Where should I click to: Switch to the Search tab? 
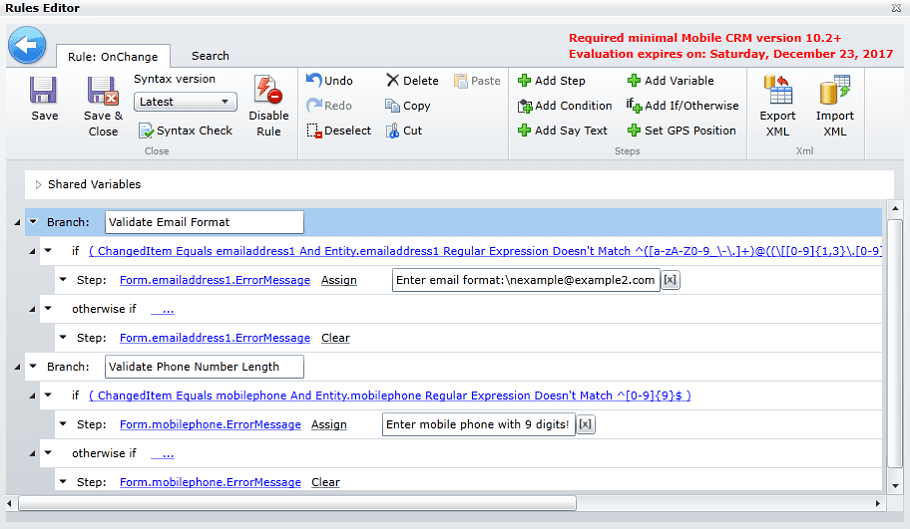pos(210,56)
